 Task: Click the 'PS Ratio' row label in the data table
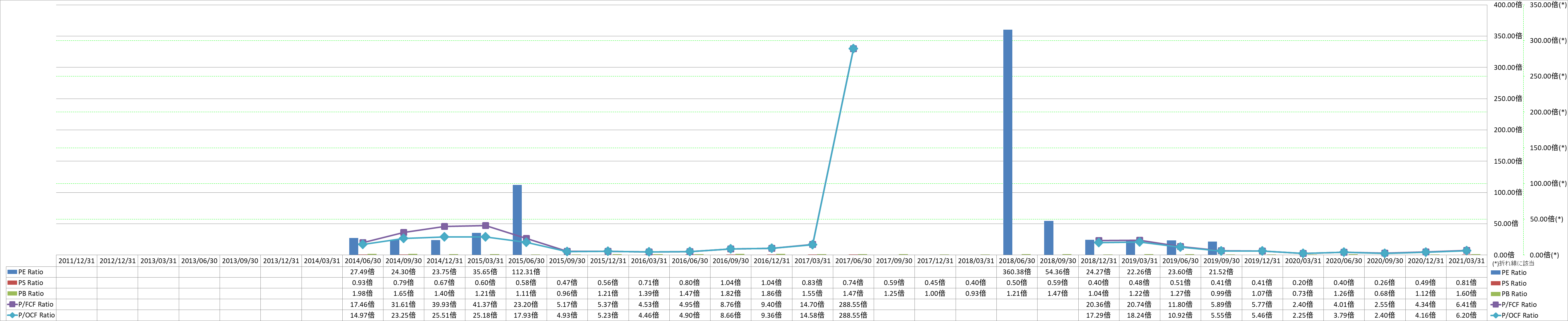pyautogui.click(x=31, y=283)
